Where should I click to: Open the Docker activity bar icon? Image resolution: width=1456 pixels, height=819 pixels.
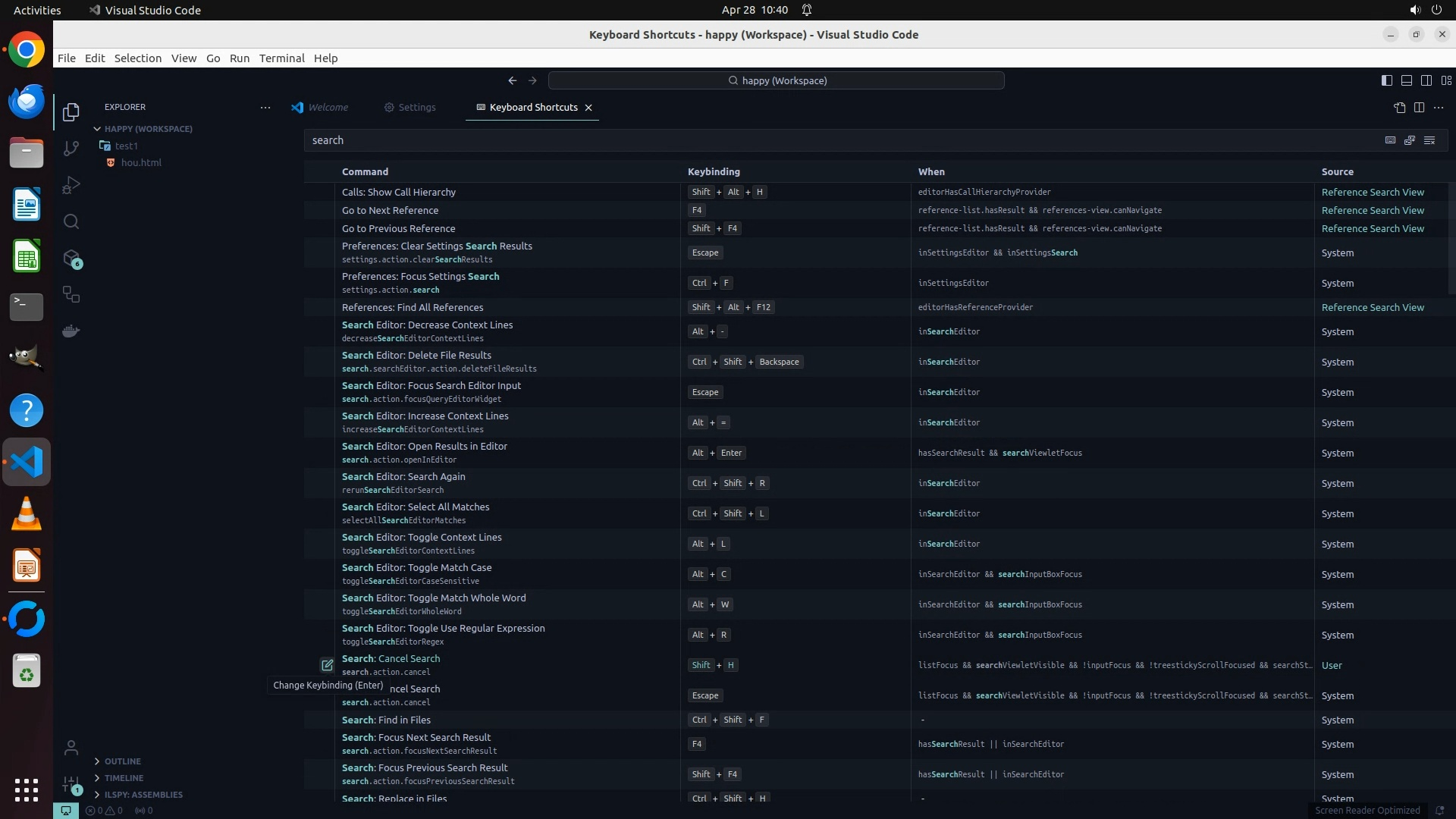[x=71, y=331]
